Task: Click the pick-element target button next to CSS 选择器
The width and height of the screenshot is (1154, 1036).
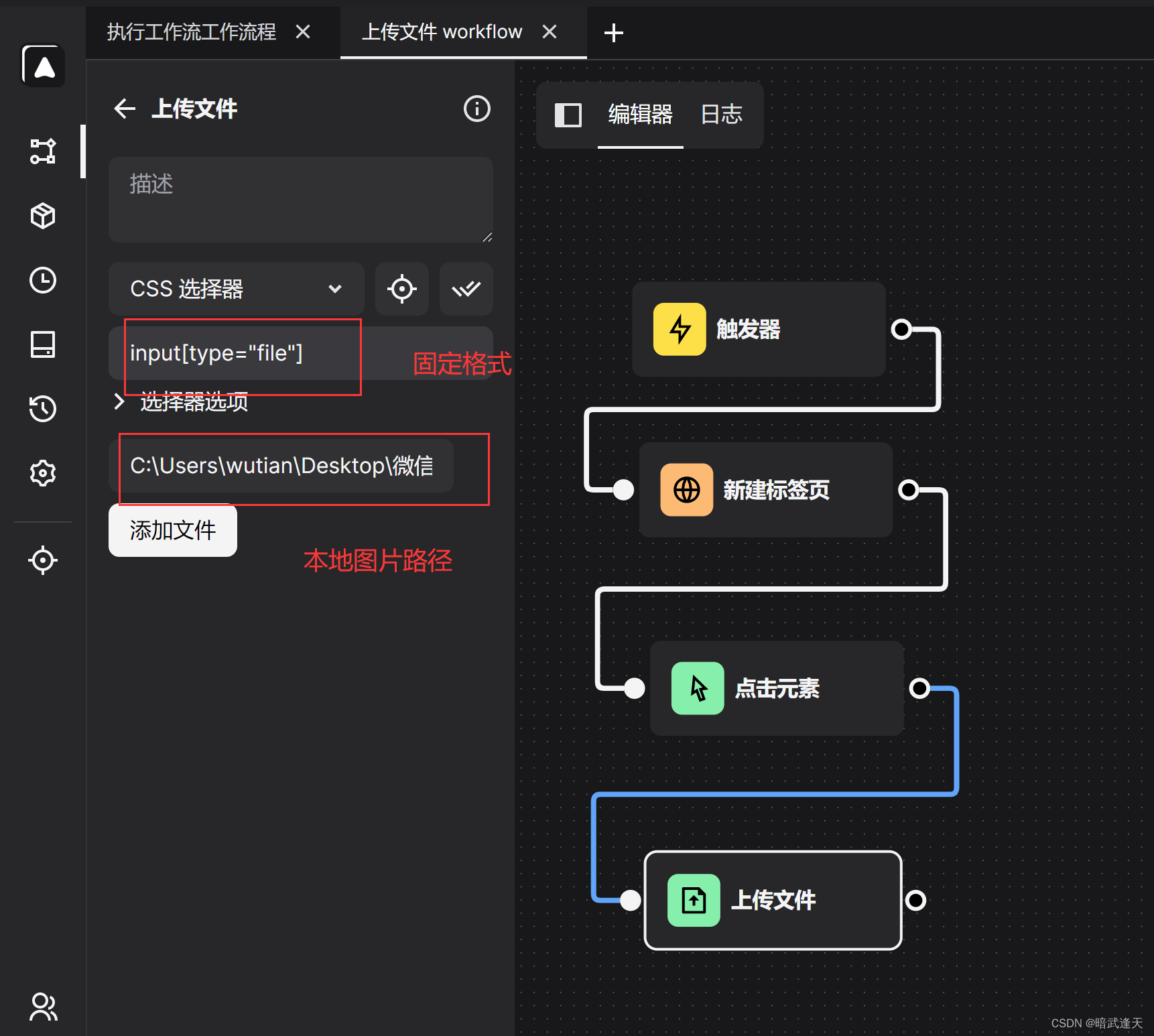Action: point(401,289)
